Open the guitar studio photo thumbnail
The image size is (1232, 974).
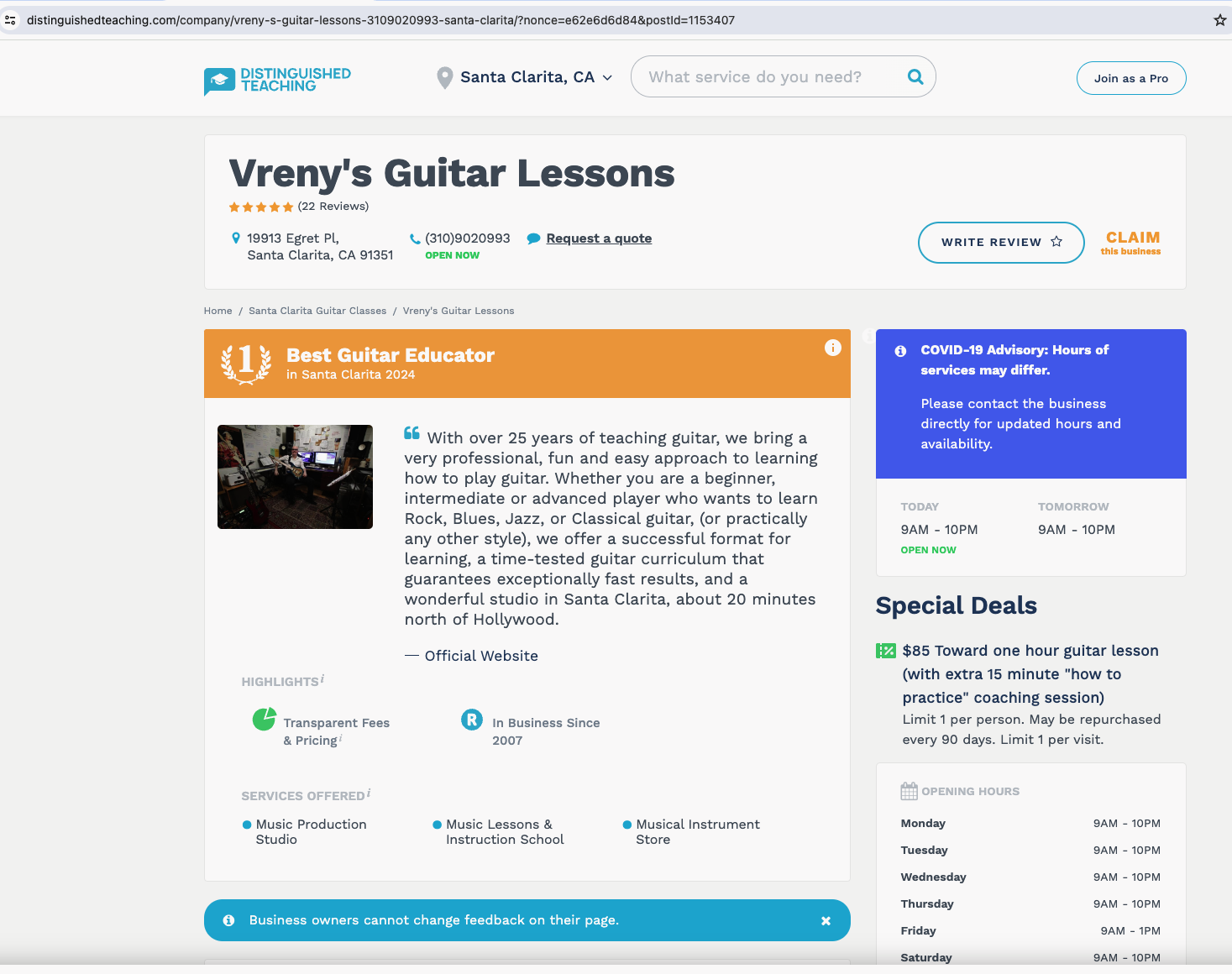pos(295,477)
